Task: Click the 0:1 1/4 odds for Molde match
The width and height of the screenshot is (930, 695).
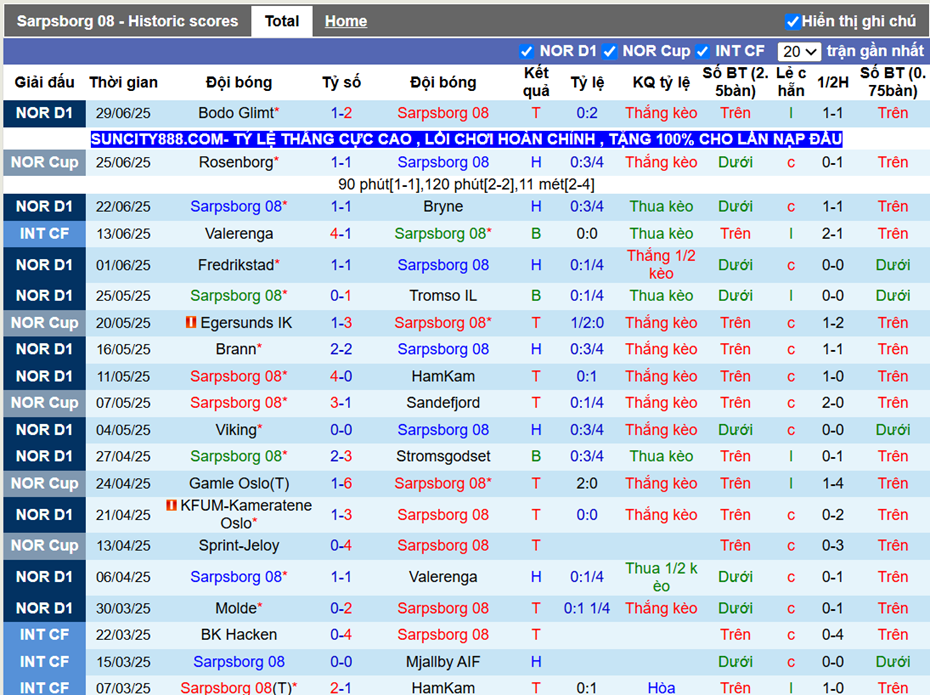Action: pos(587,608)
